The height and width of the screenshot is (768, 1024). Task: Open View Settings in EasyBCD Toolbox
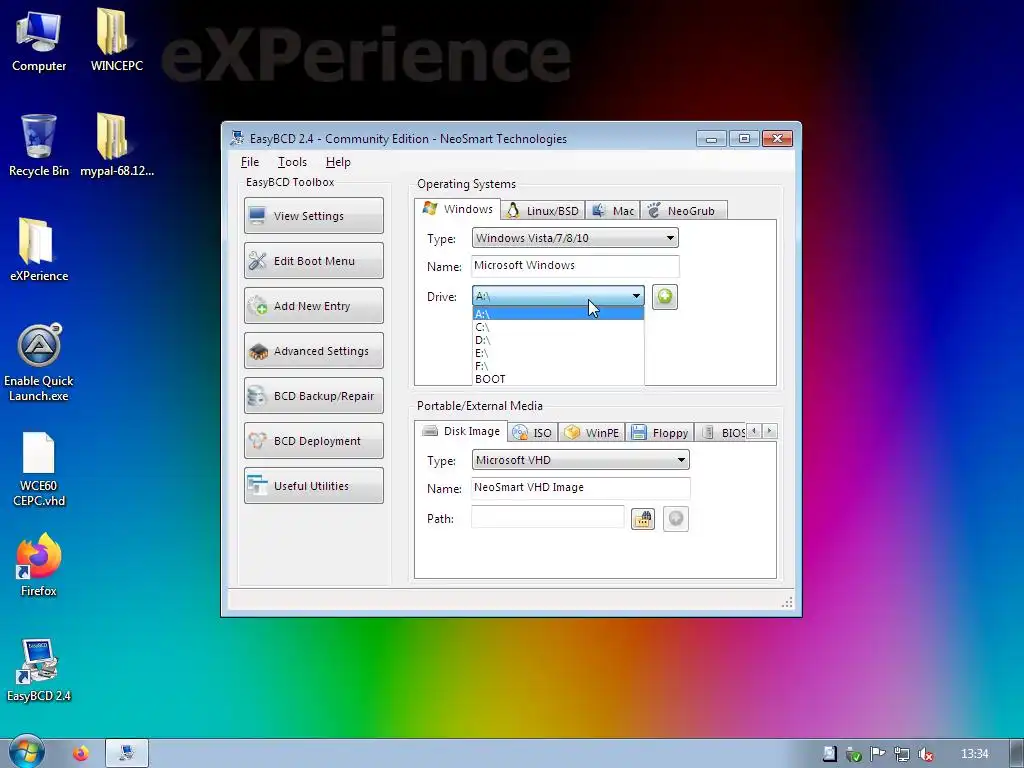(x=313, y=216)
